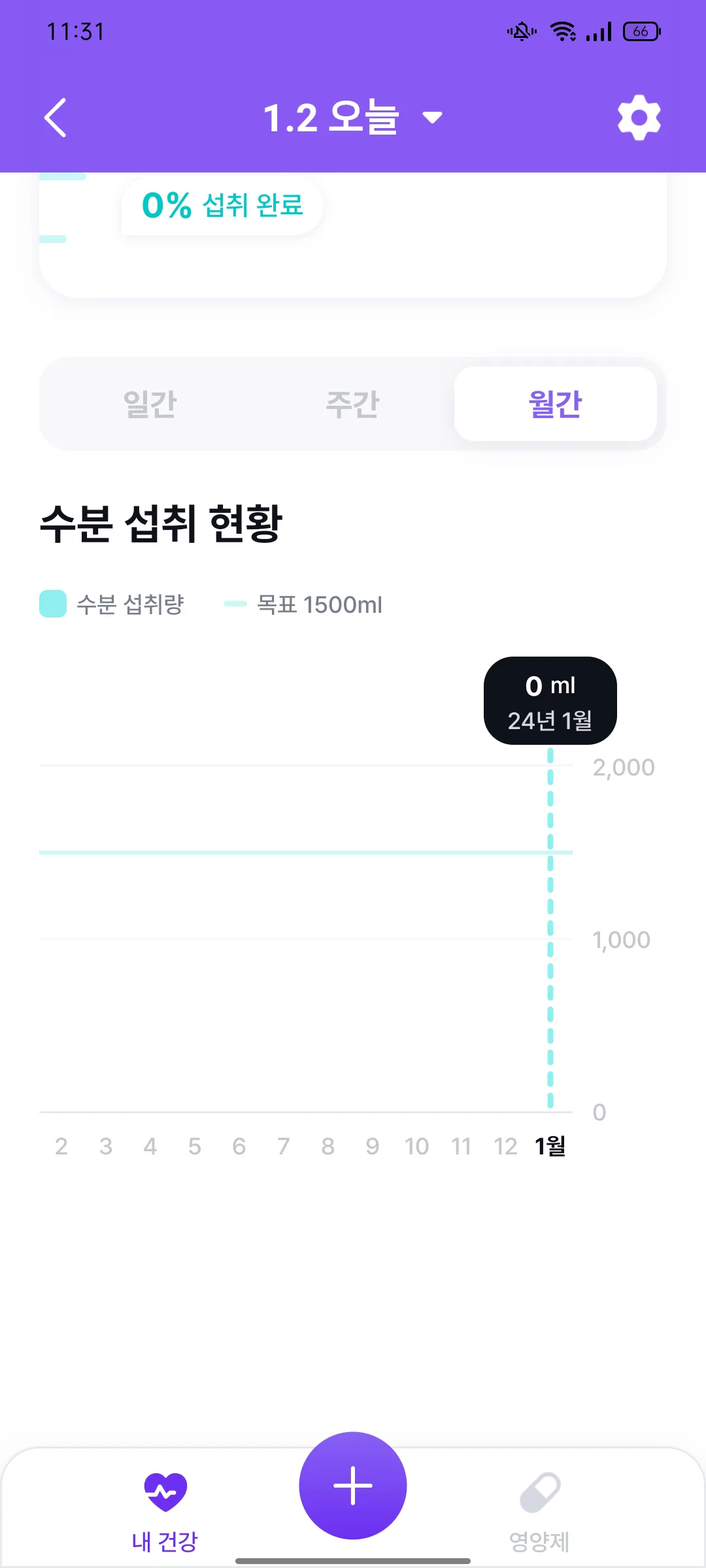Tap the purple plus add button
Image resolution: width=706 pixels, height=1568 pixels.
(353, 1486)
